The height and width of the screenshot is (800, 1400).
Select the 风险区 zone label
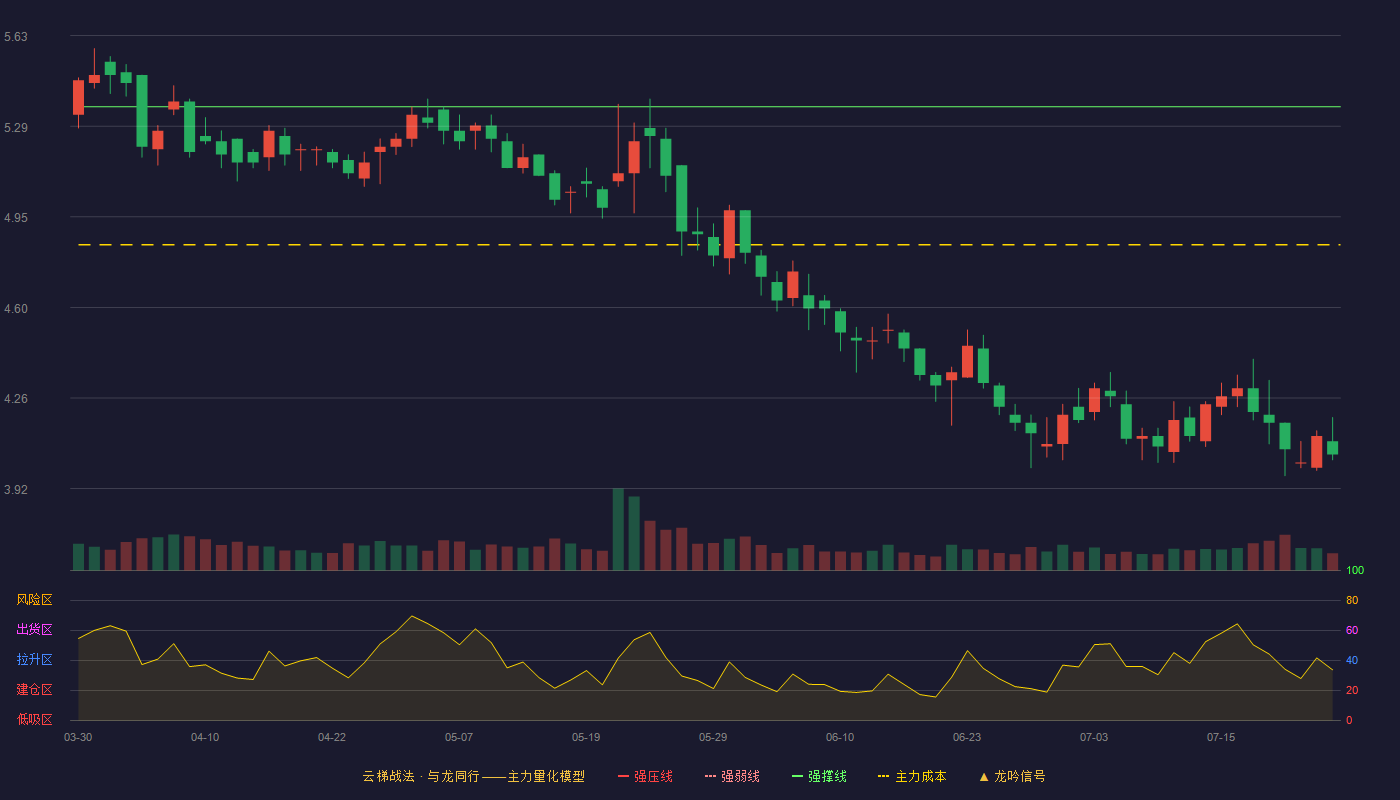[34, 600]
